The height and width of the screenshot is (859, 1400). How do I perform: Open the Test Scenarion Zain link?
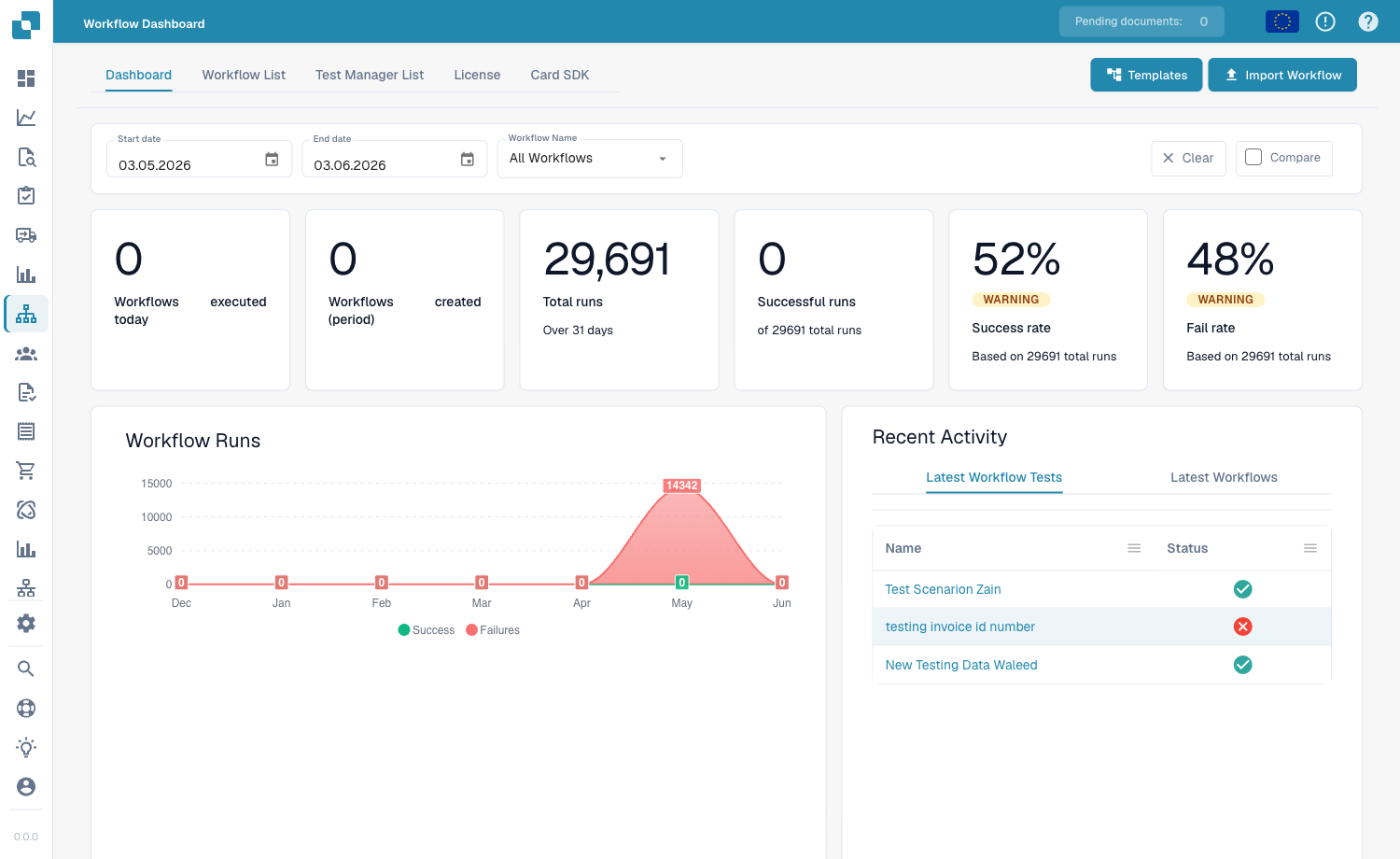tap(943, 589)
